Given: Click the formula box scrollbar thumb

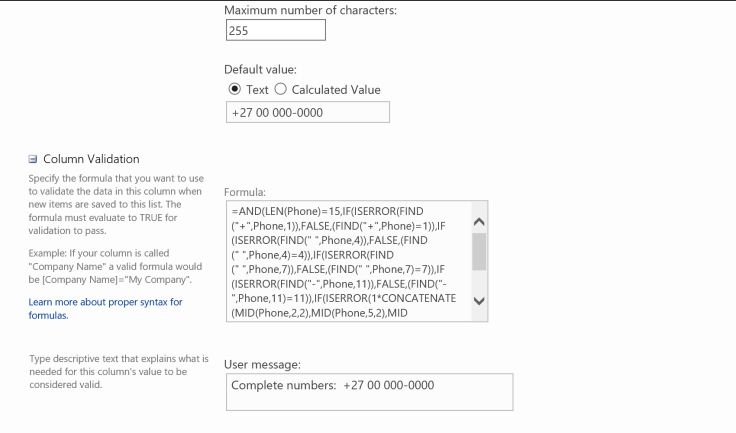Looking at the screenshot, I should (x=478, y=252).
